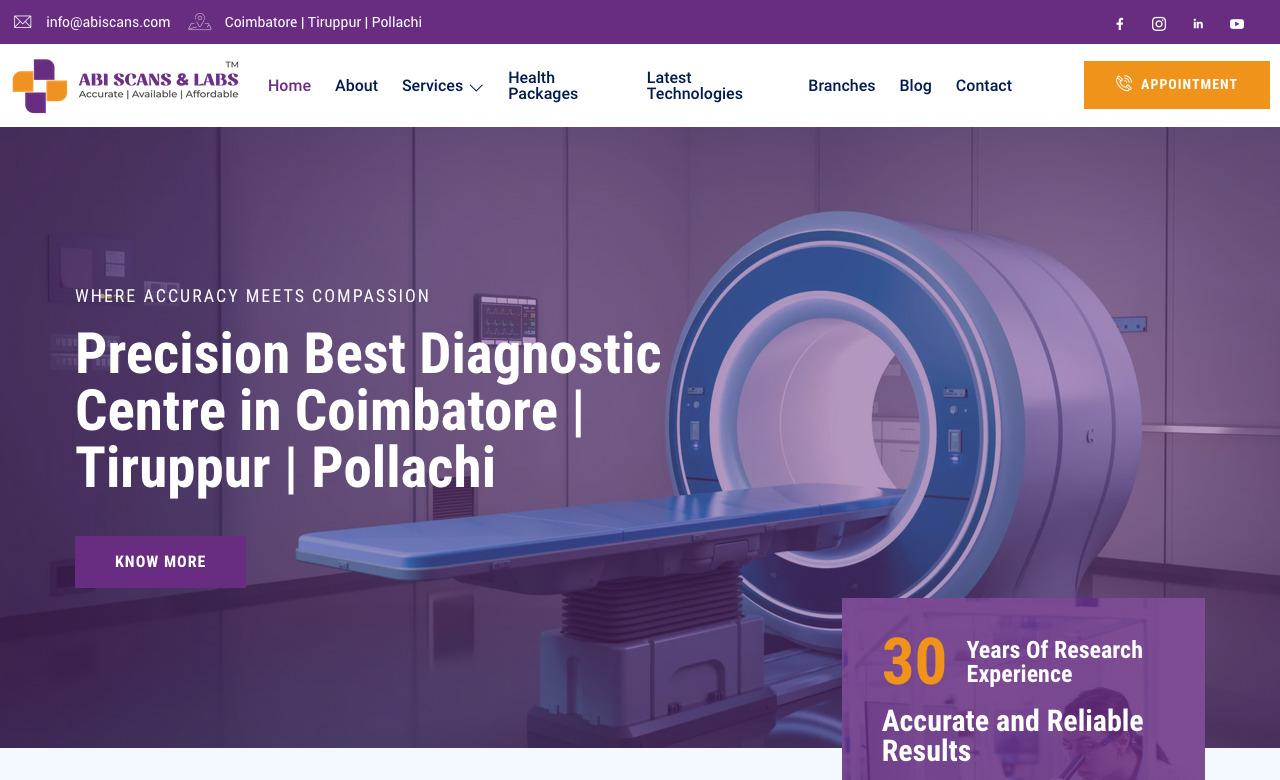Open the LinkedIn social icon

[x=1198, y=24]
